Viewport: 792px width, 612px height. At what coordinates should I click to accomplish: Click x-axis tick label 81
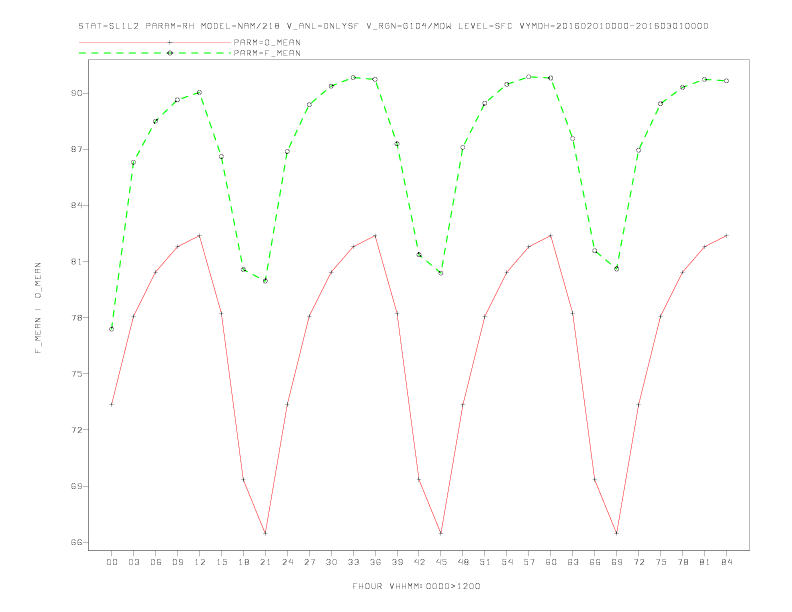pos(705,562)
